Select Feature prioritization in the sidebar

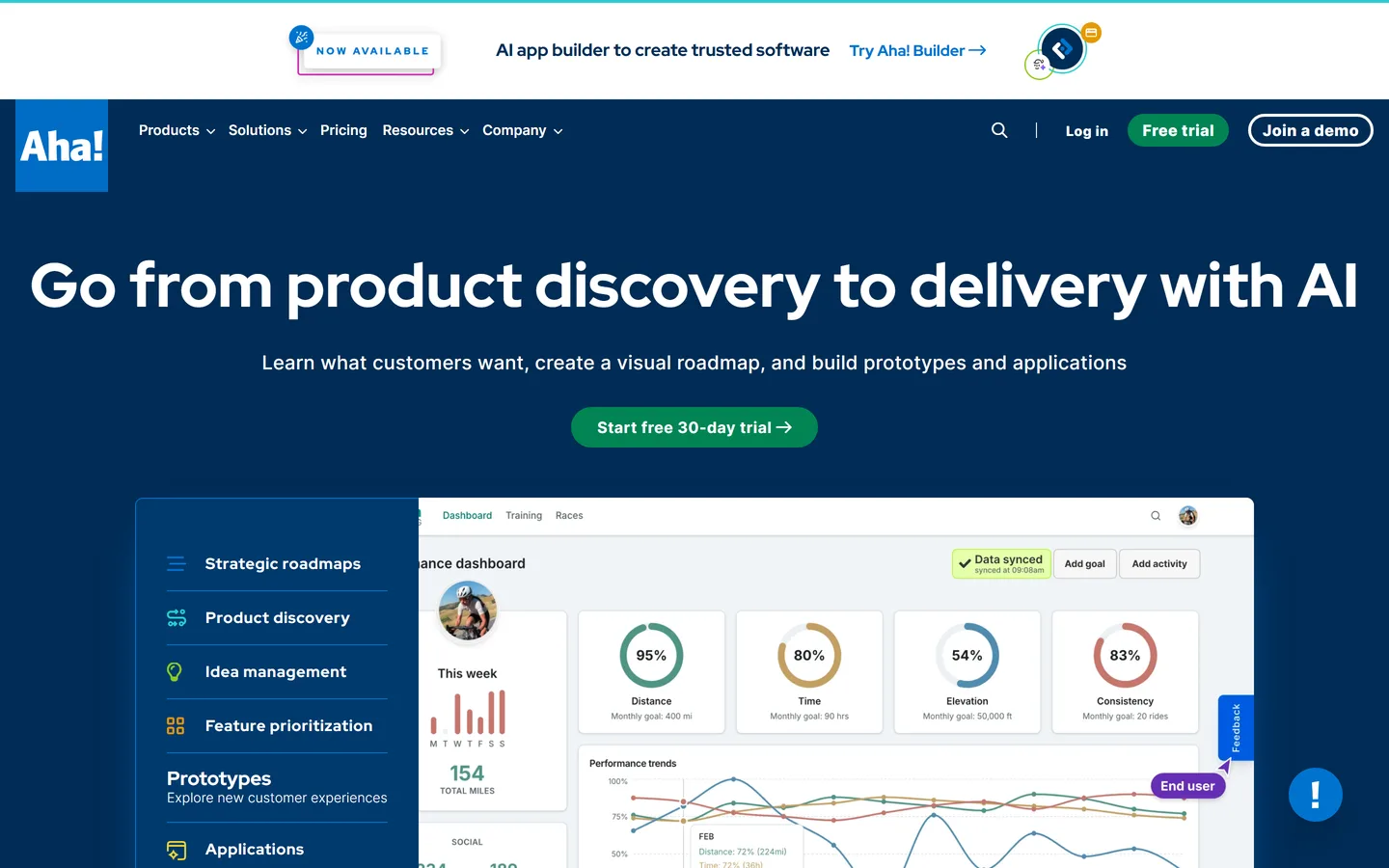[x=277, y=726]
